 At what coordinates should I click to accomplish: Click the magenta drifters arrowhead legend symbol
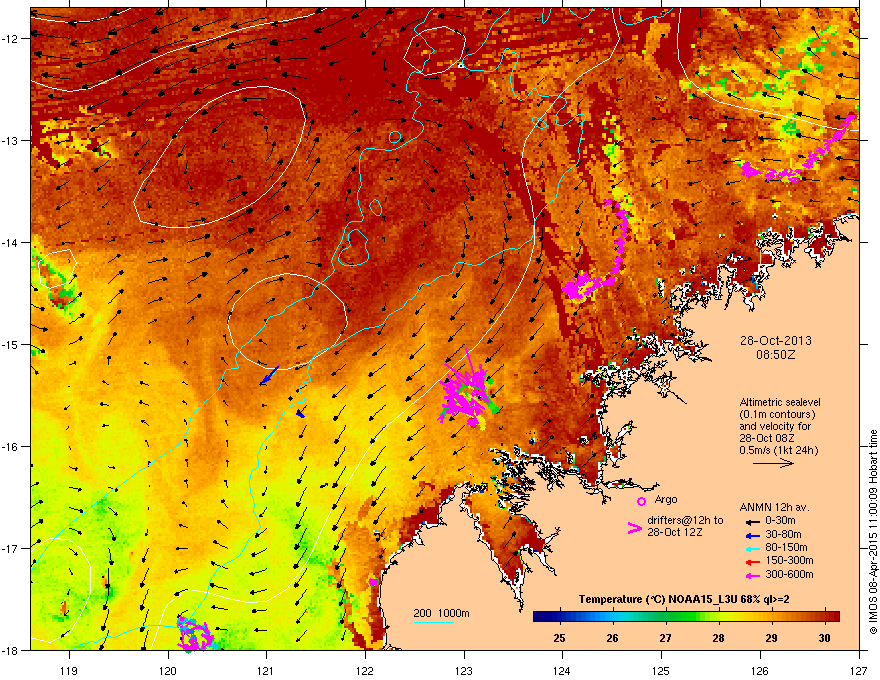[634, 528]
